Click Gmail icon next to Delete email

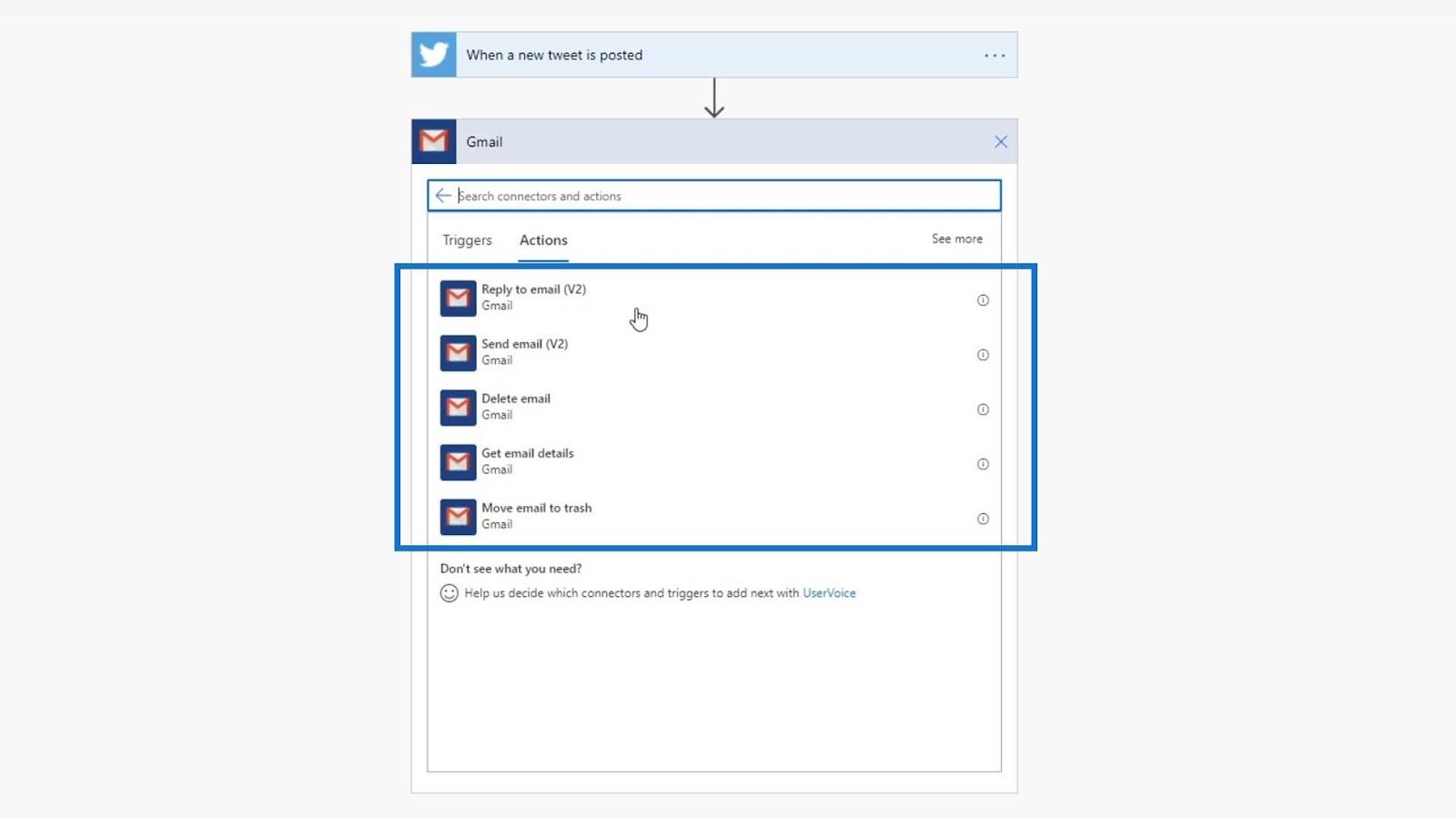click(458, 407)
